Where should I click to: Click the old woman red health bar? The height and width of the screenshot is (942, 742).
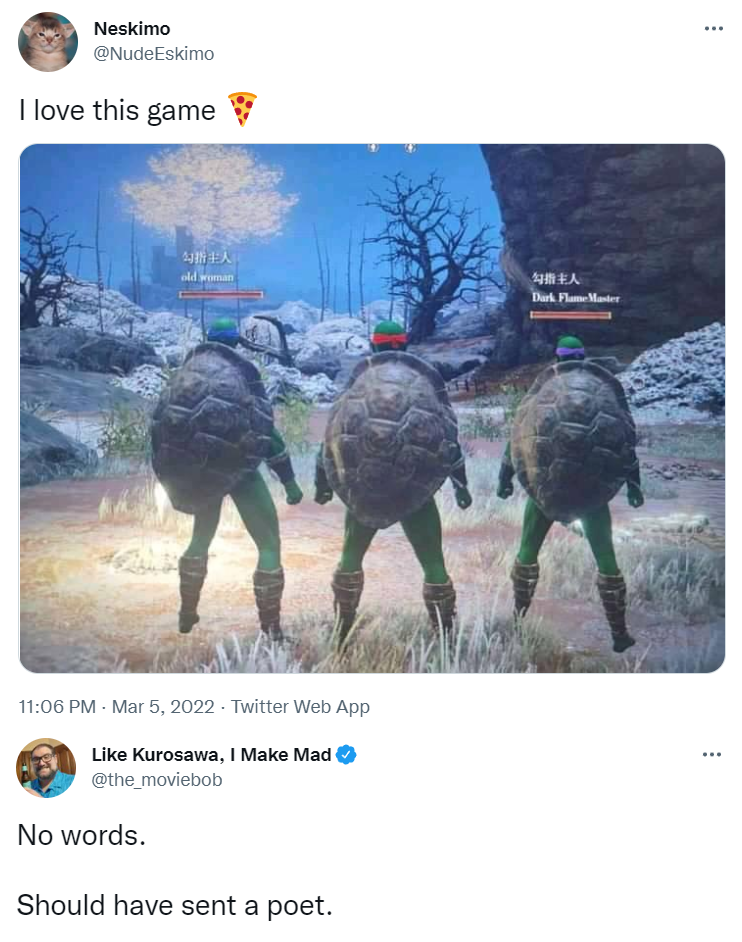click(x=221, y=294)
